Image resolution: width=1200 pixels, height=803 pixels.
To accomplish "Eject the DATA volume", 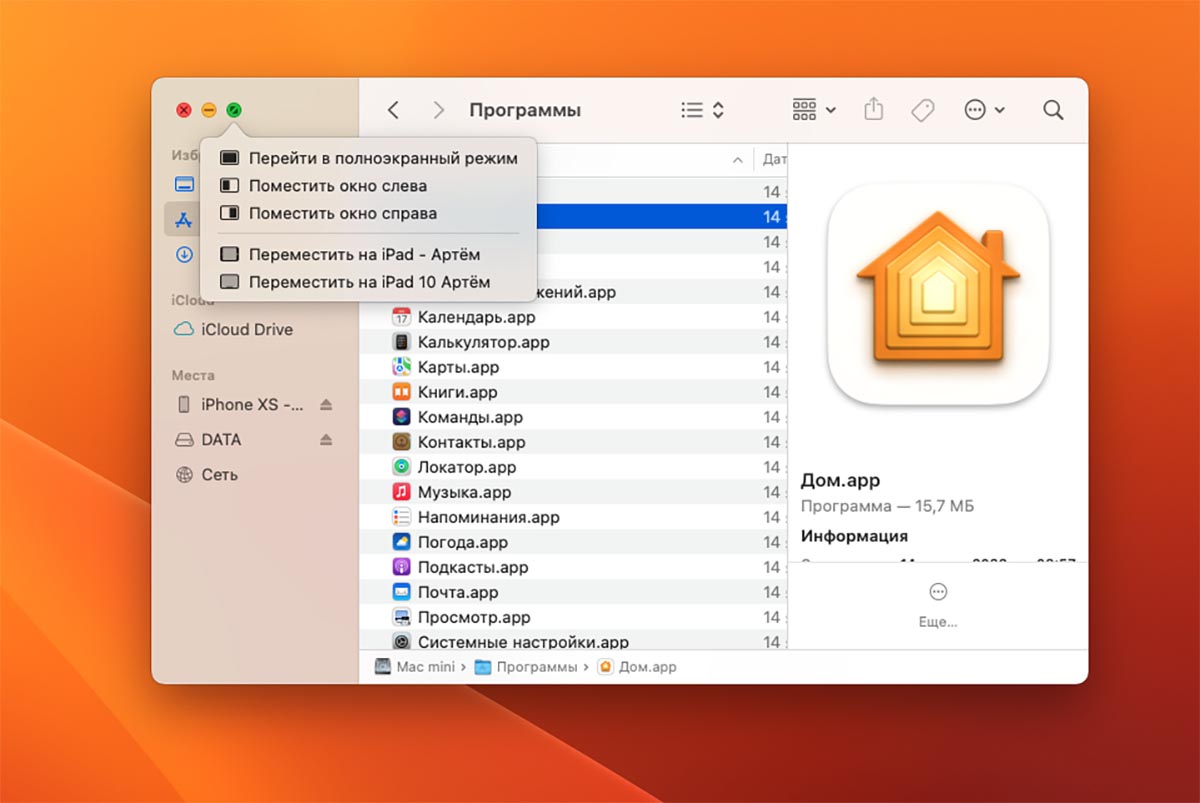I will click(325, 440).
